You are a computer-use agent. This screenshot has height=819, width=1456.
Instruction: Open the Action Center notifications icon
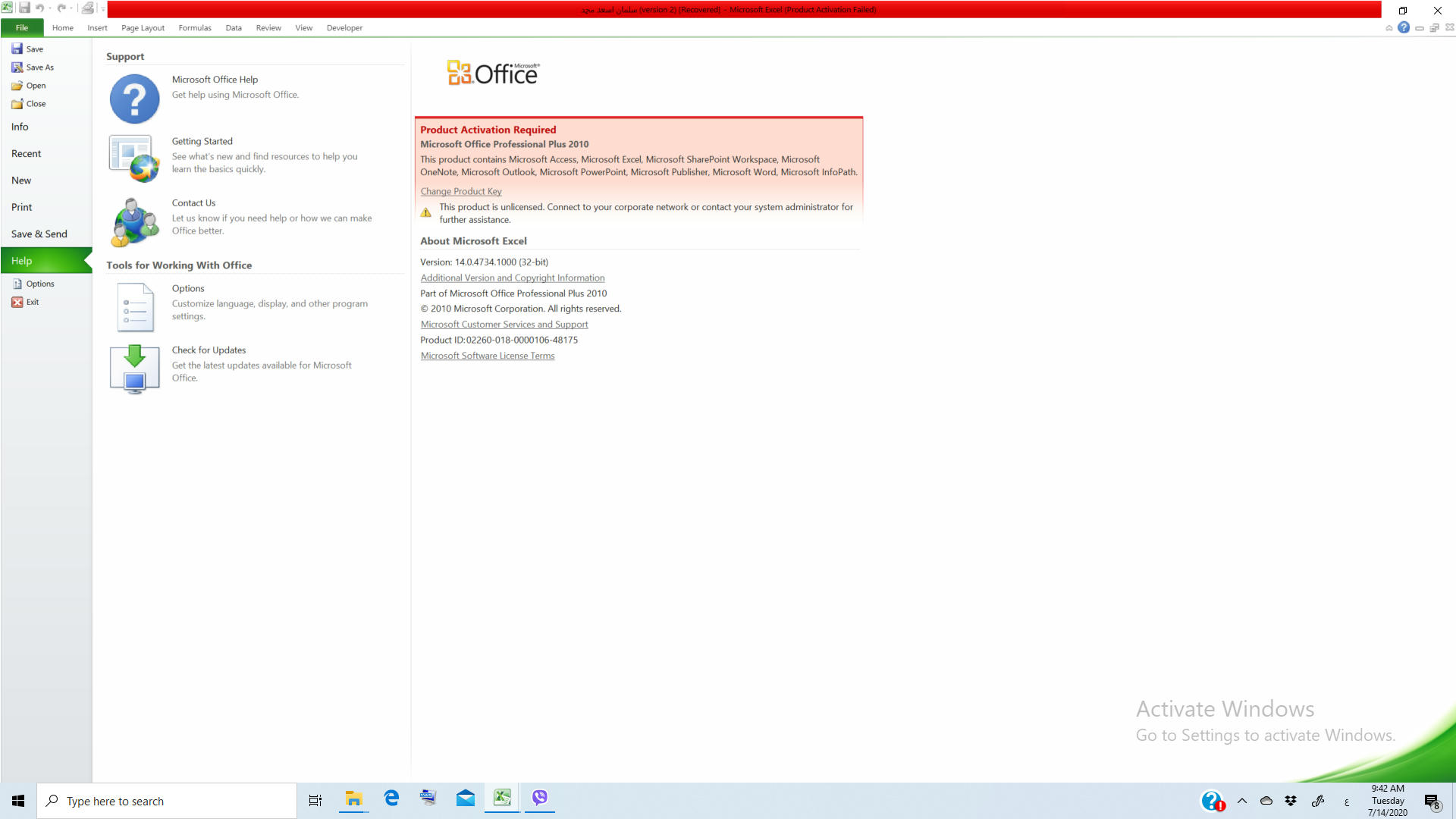[1432, 802]
